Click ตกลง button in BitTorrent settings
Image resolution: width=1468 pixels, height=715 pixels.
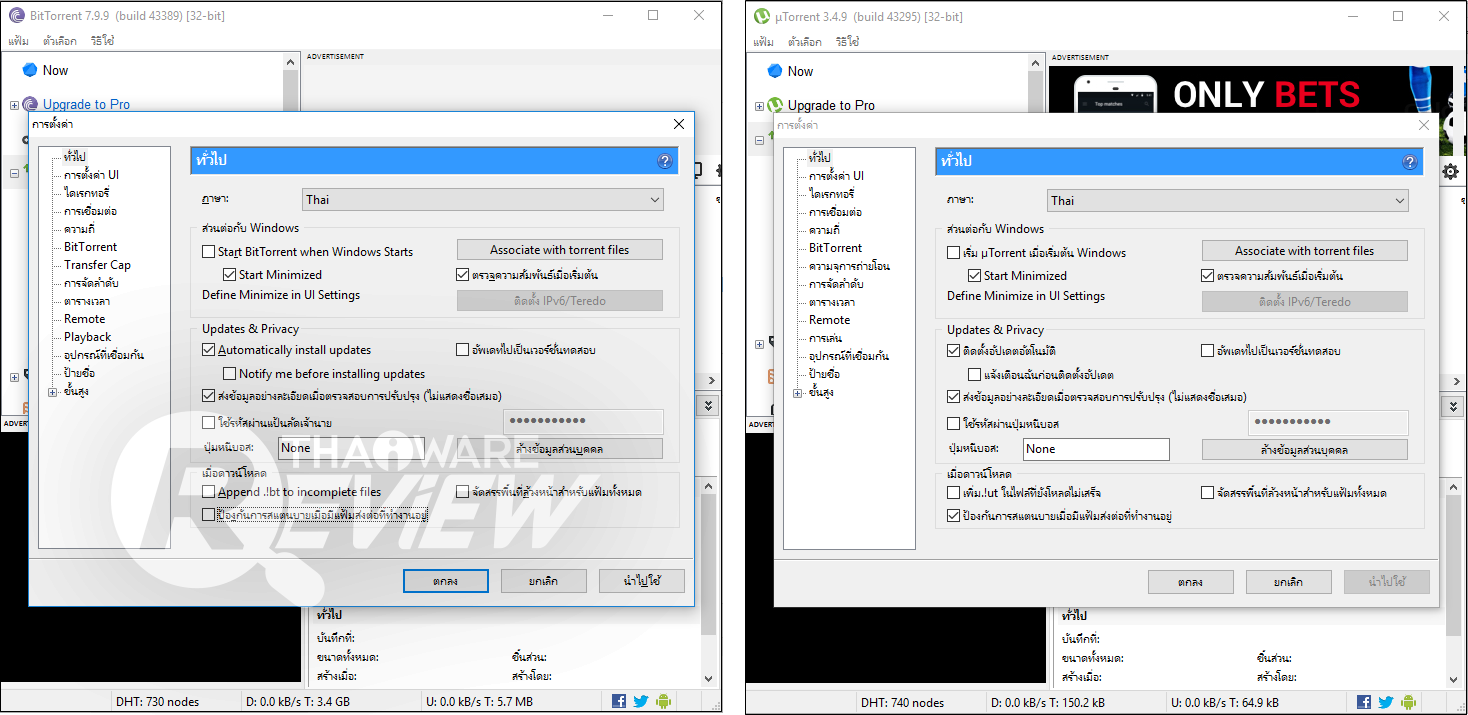pos(446,581)
